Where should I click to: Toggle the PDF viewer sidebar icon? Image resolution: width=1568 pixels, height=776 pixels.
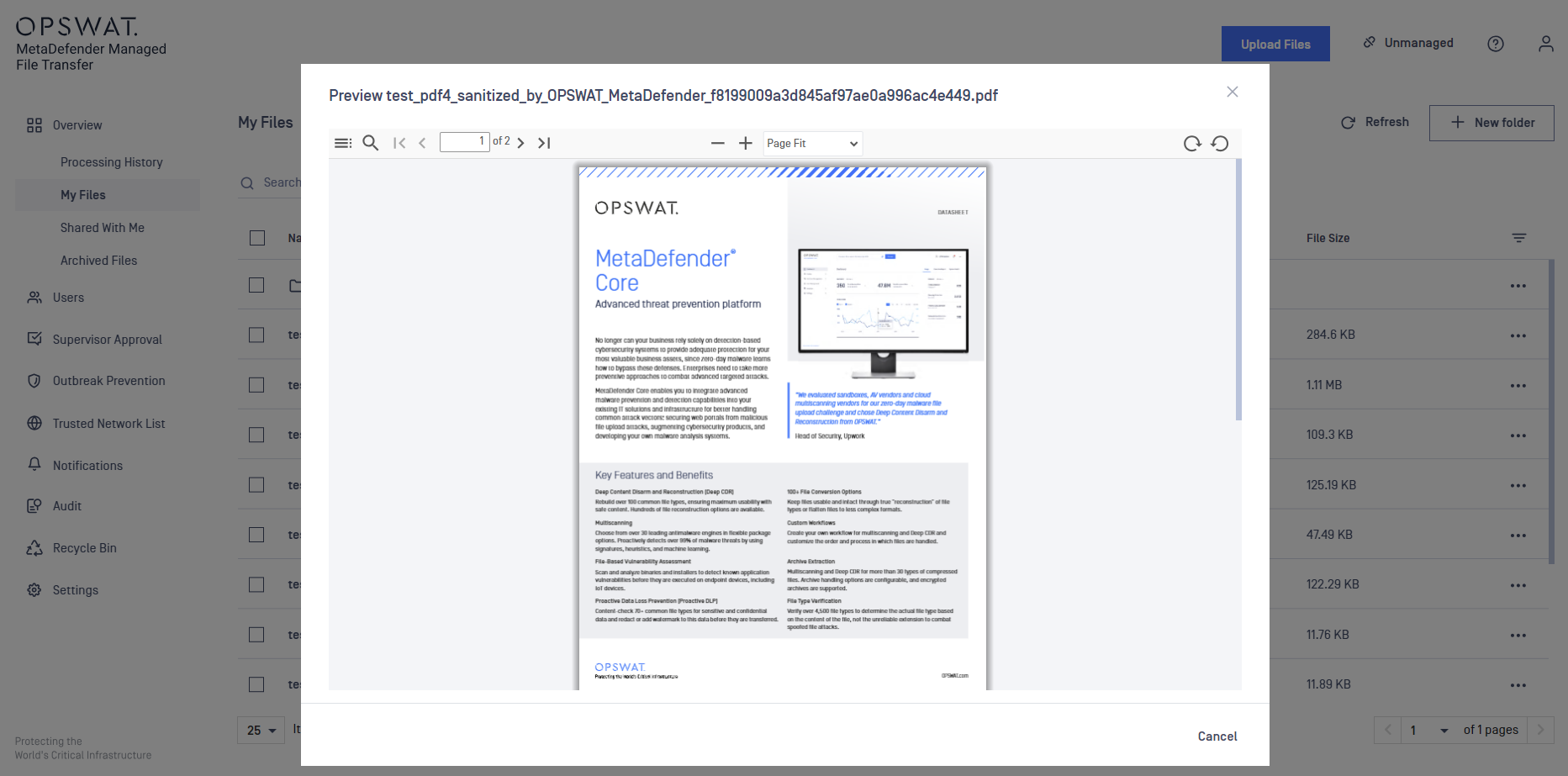343,143
